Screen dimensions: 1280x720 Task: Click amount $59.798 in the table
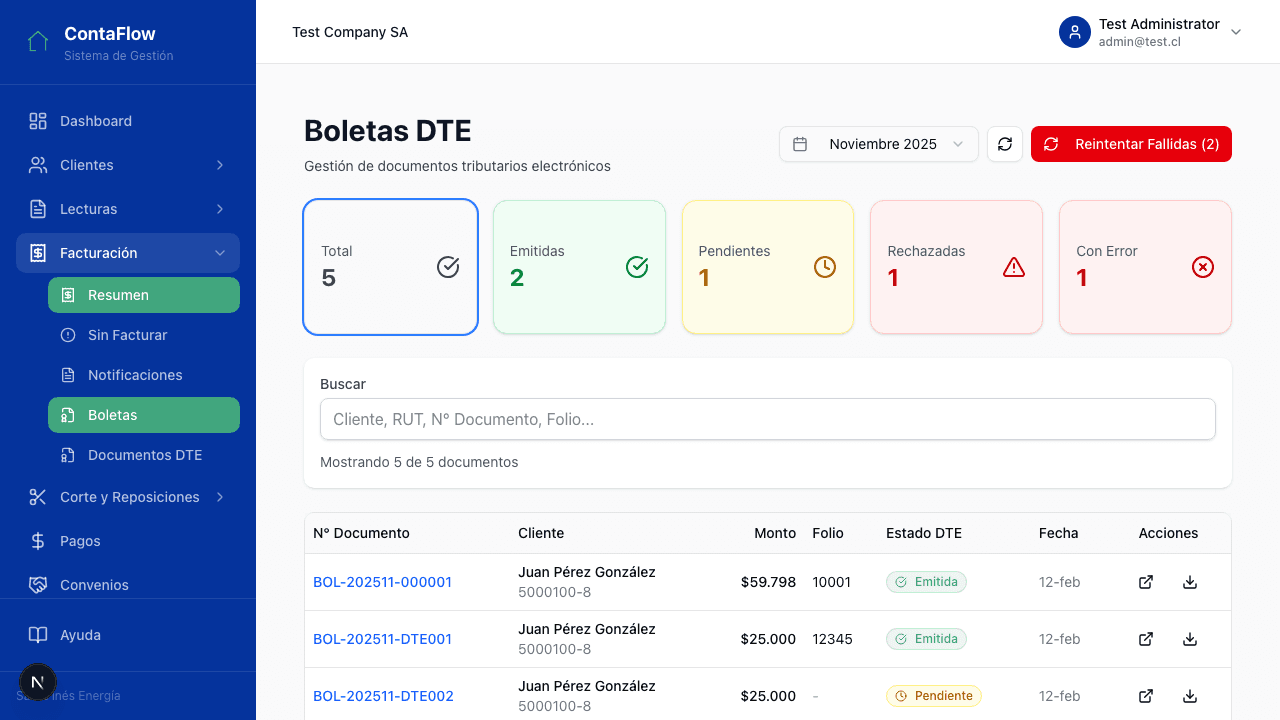pos(768,582)
